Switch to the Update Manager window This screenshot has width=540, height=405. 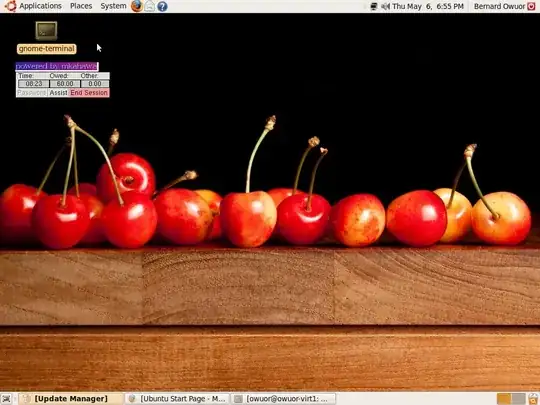[x=71, y=399]
